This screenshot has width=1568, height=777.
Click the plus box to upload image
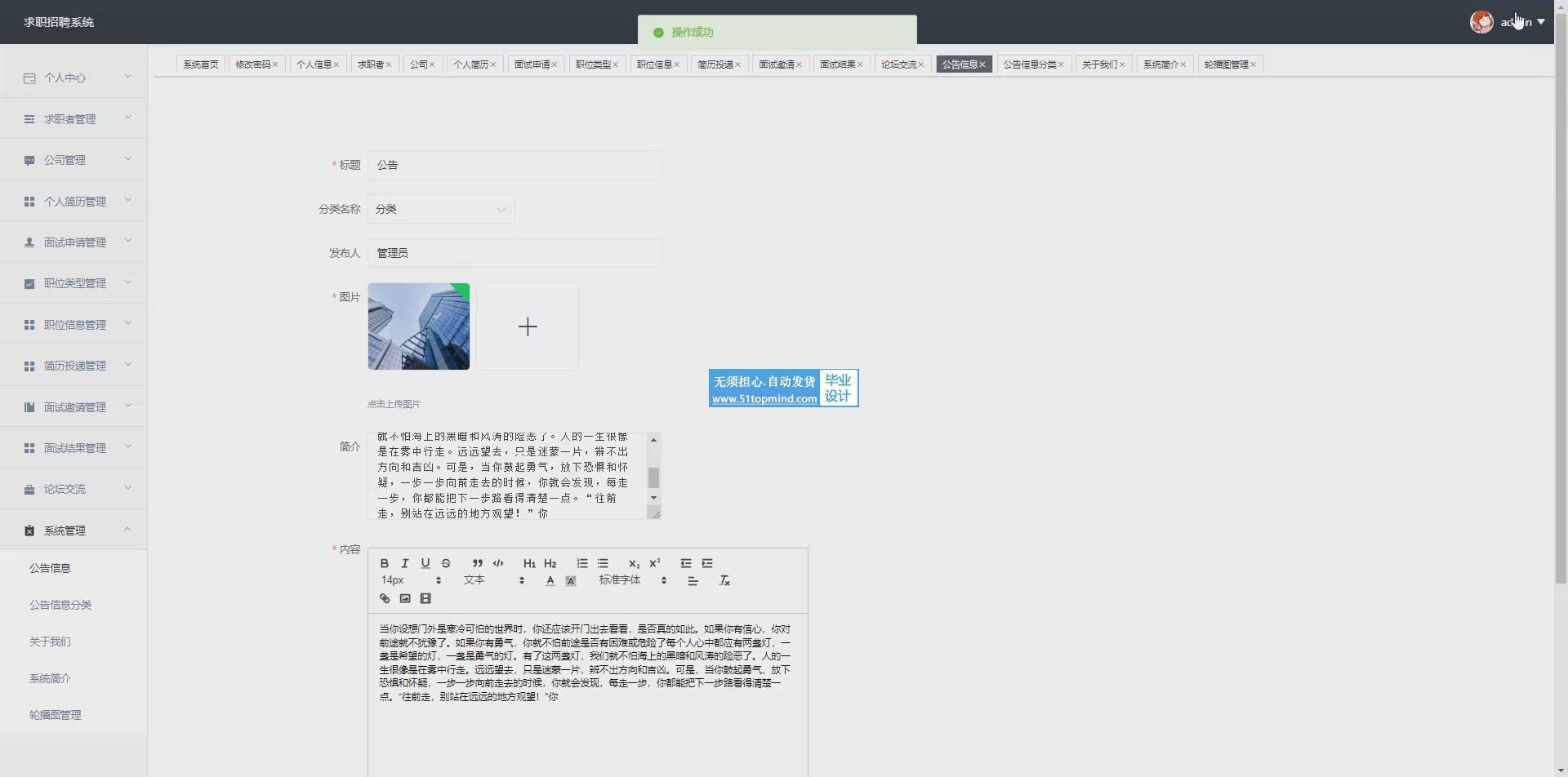tap(528, 326)
